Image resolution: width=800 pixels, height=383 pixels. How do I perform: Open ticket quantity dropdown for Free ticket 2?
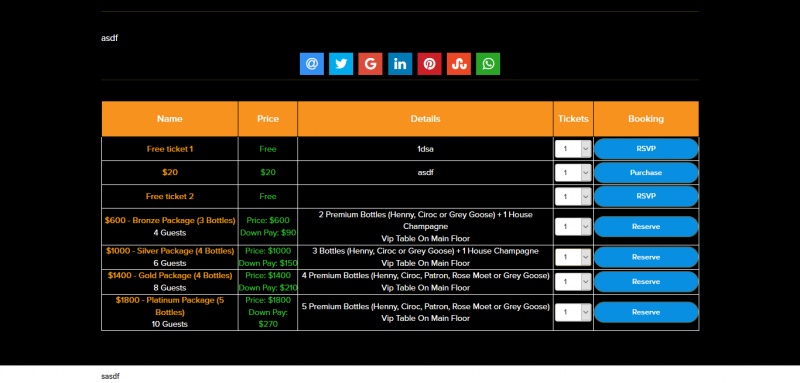pos(573,196)
